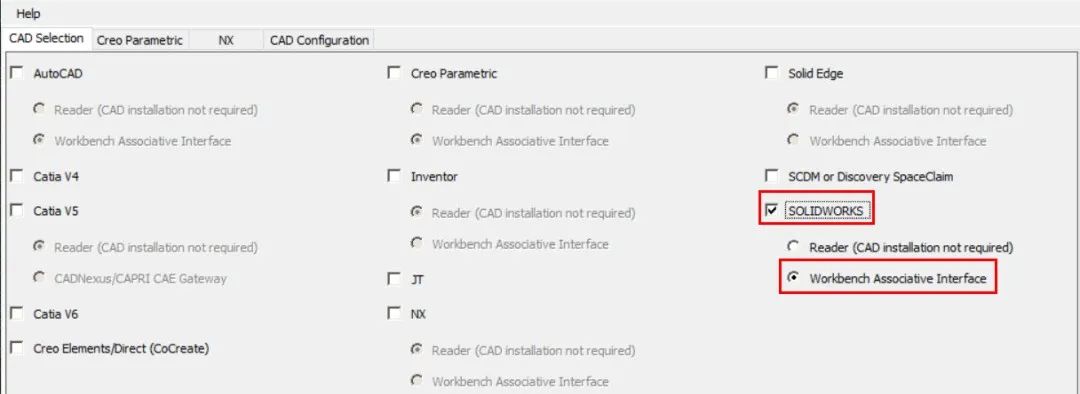Enable the Solid Edge checkbox
Viewport: 1080px width, 394px height.
[771, 72]
